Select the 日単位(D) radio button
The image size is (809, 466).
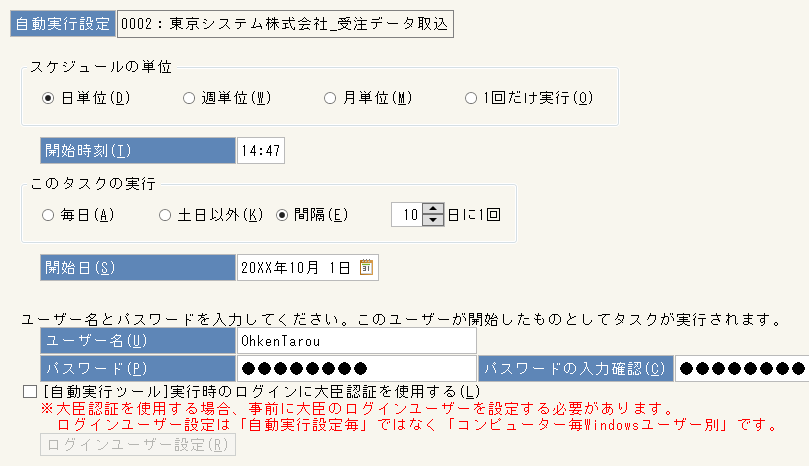[48, 98]
